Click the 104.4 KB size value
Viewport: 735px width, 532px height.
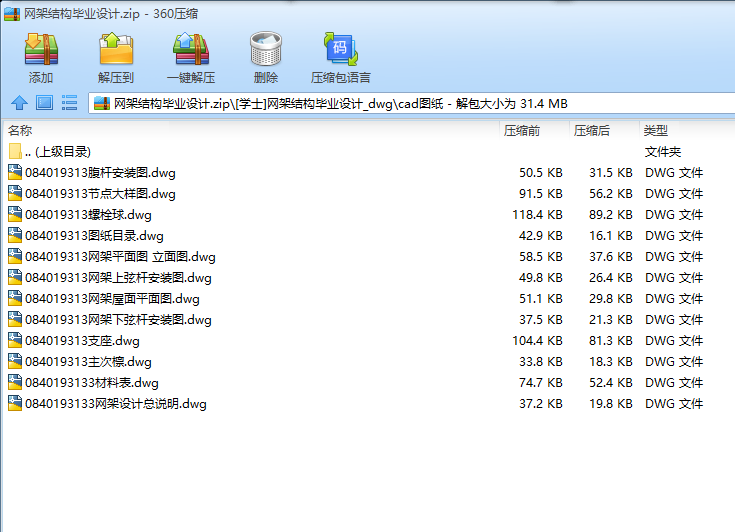[537, 341]
